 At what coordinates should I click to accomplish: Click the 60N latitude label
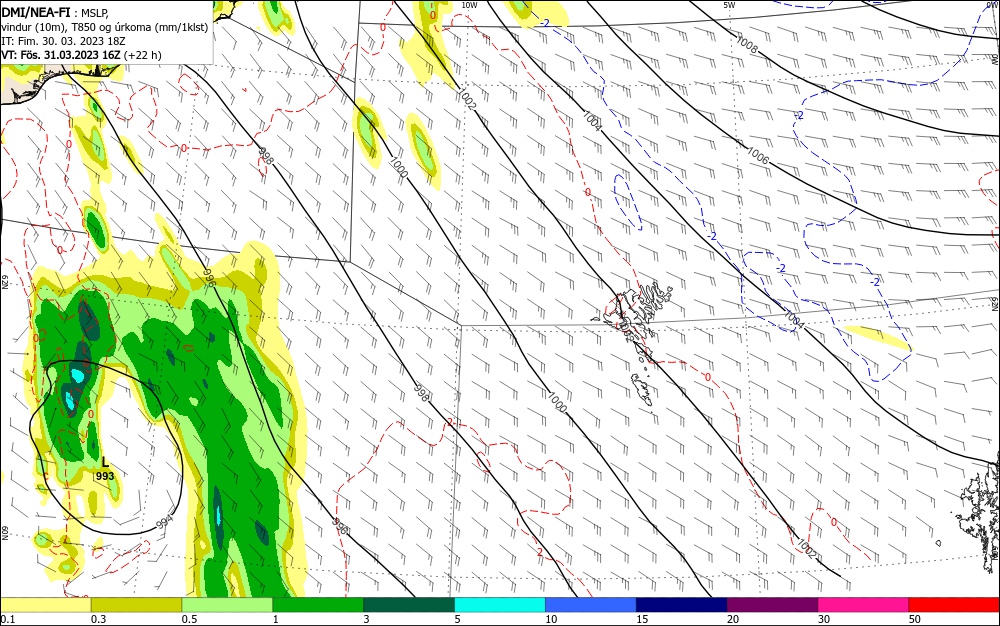pos(4,533)
